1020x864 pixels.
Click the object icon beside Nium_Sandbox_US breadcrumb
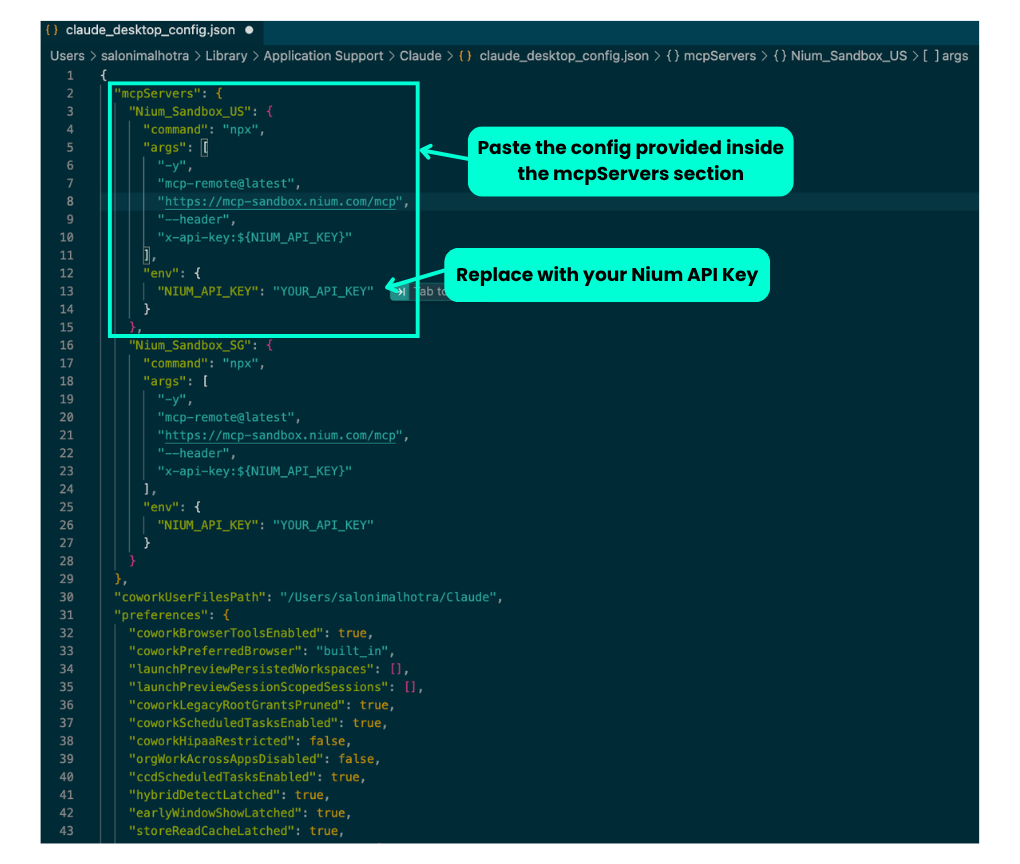780,56
